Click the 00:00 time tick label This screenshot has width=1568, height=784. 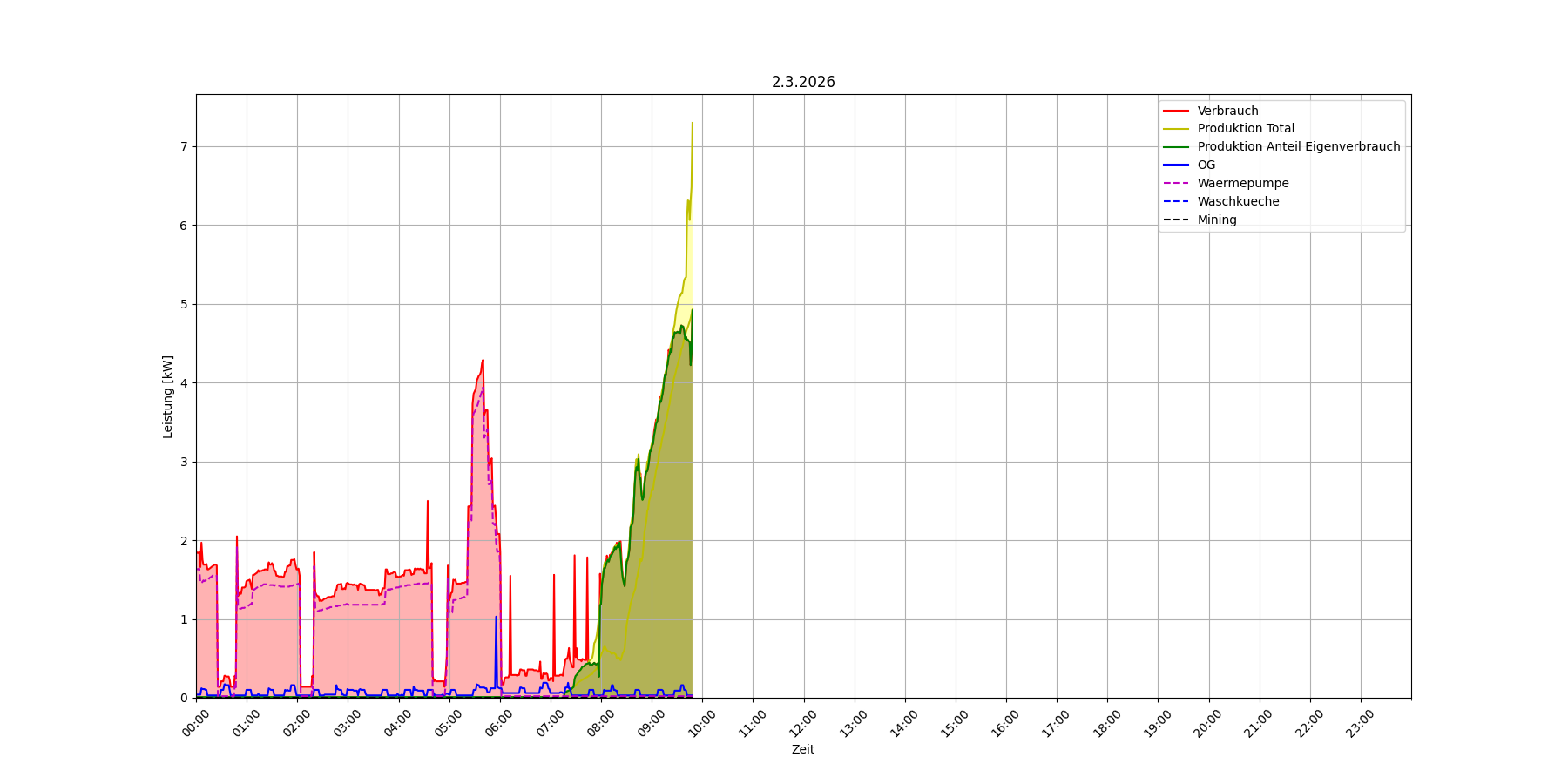pyautogui.click(x=197, y=723)
